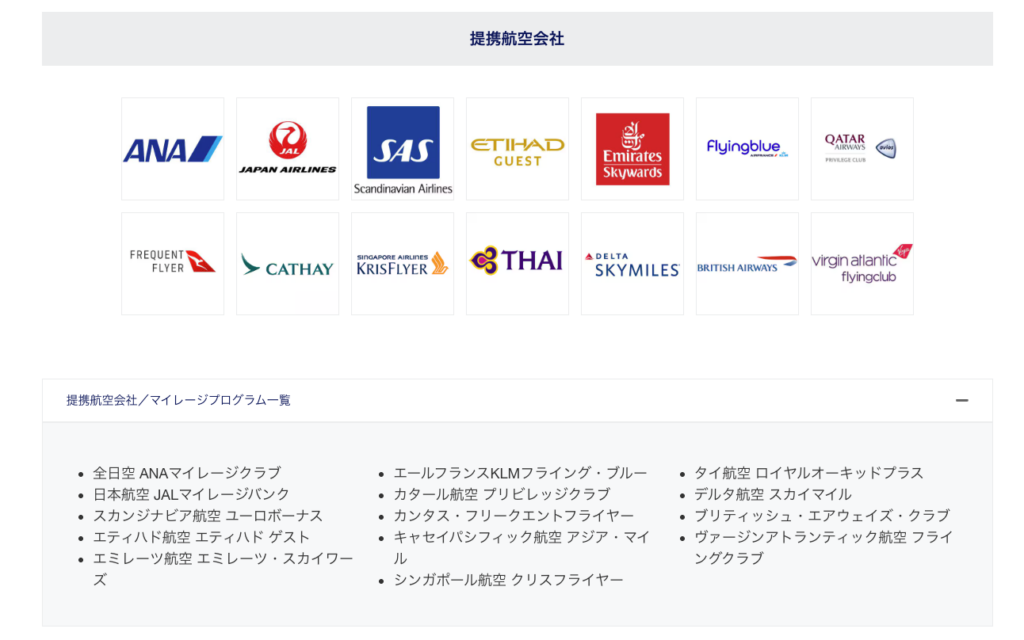Select the デルタ航空 スカイマイル list entry
Screen dimensions: 1024x640
773,494
